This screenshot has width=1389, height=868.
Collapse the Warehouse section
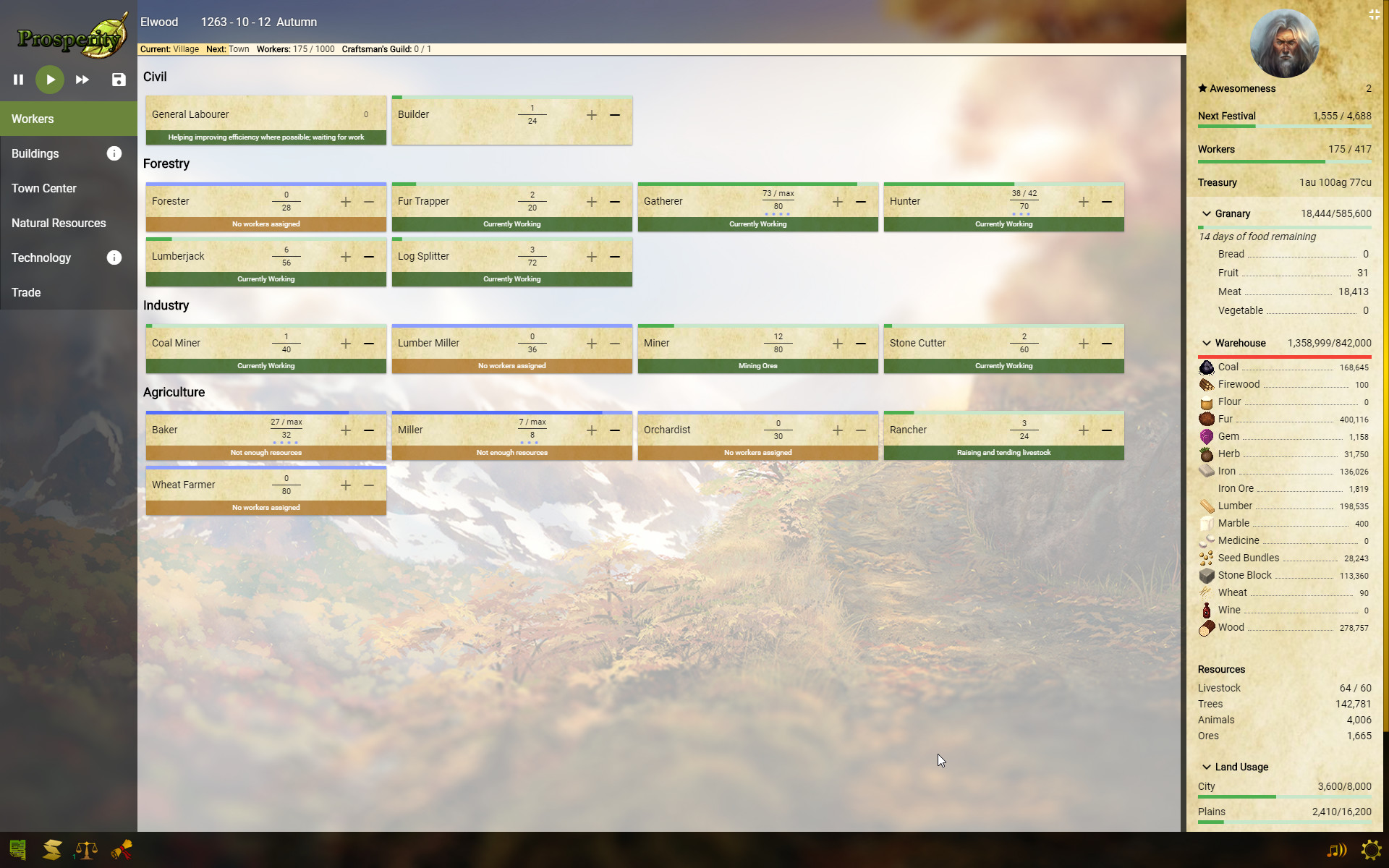click(x=1206, y=343)
